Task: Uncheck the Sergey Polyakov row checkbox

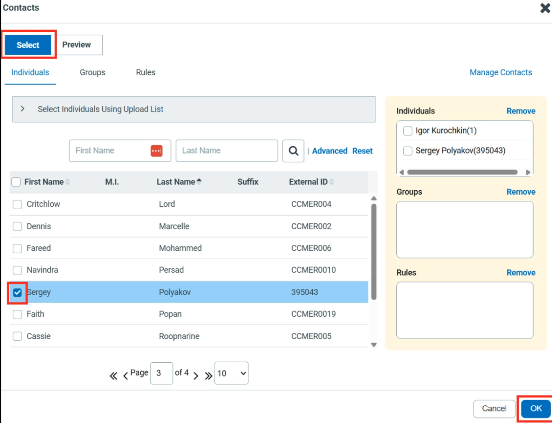Action: (x=17, y=292)
